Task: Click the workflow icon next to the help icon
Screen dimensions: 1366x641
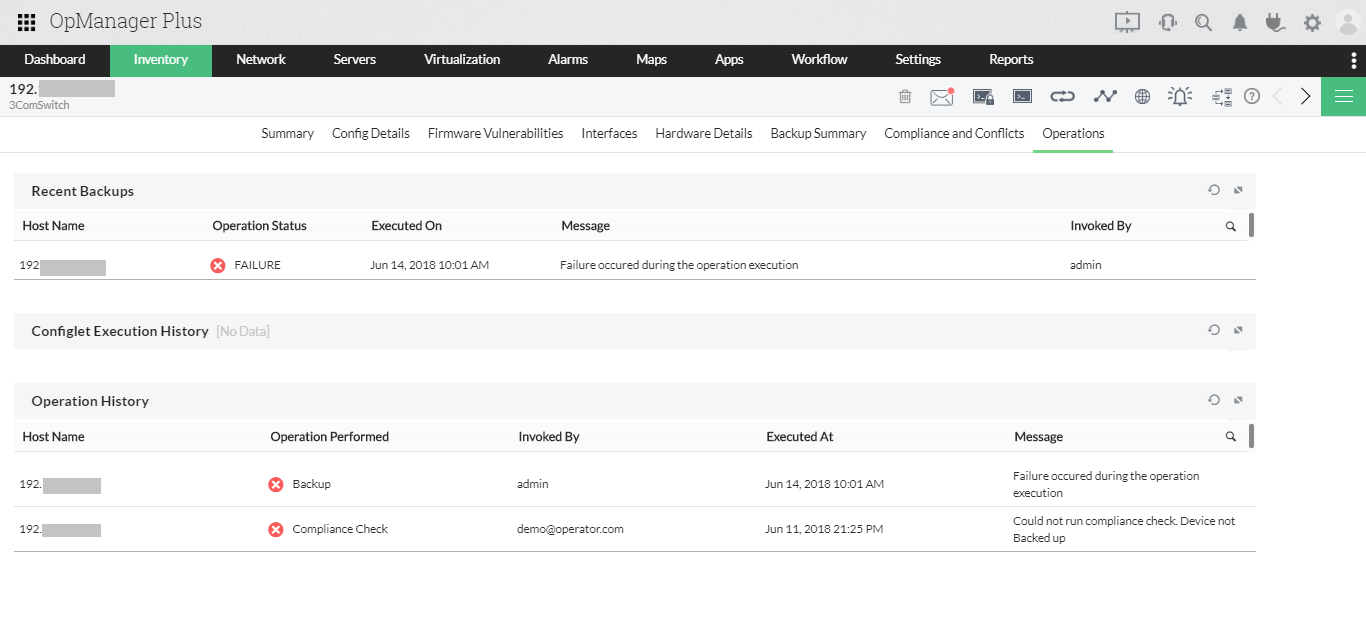Action: (1221, 96)
